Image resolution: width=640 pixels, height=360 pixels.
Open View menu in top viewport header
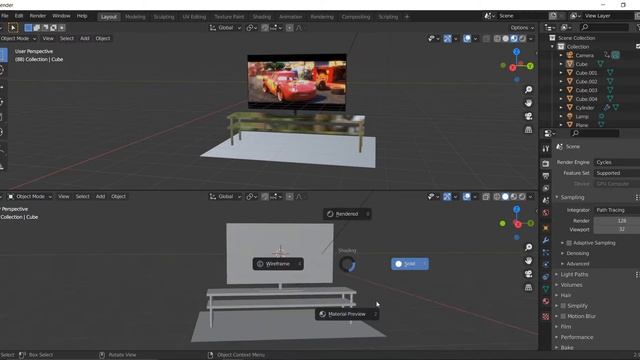48,38
